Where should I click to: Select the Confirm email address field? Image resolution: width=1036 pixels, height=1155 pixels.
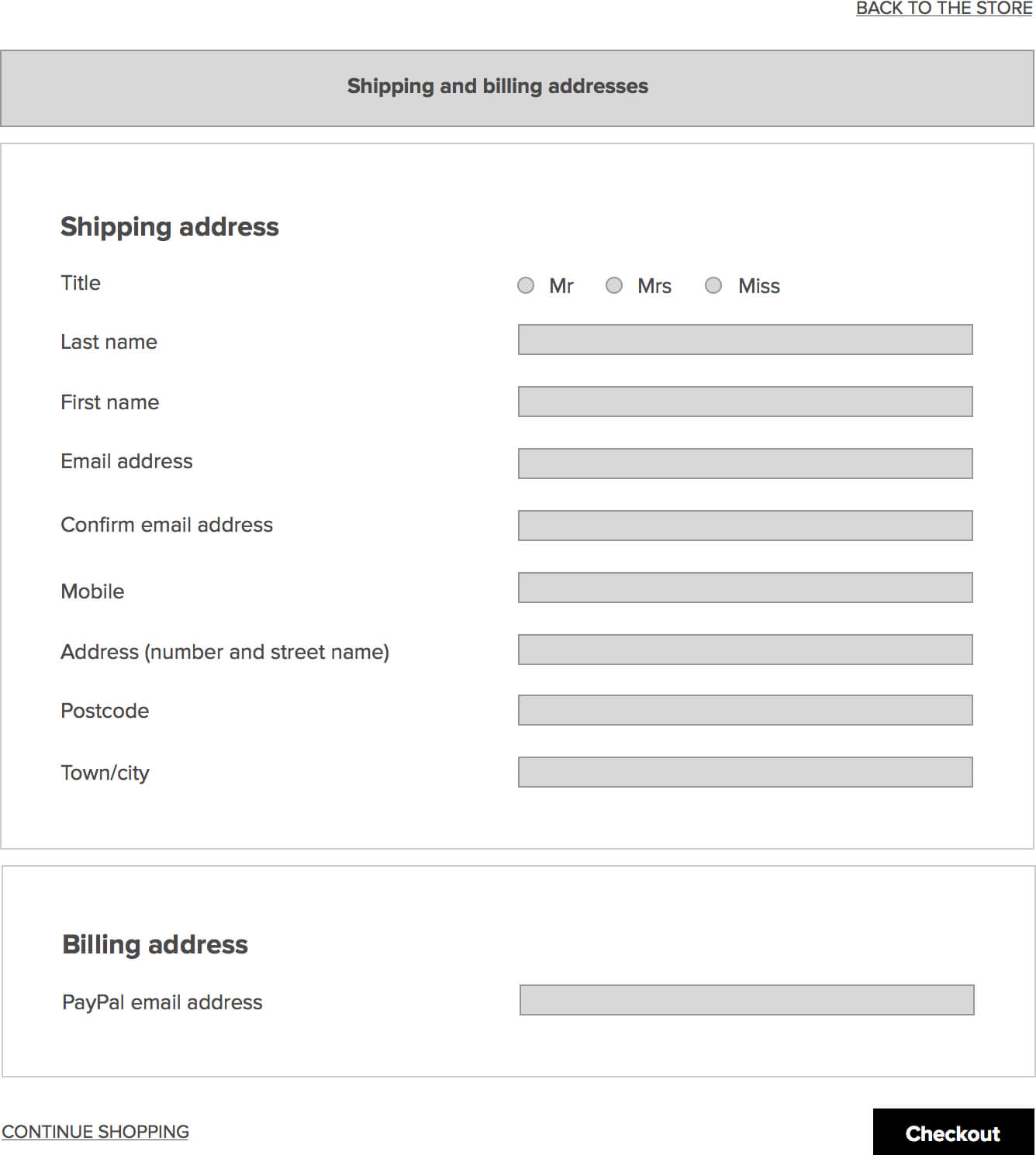click(745, 526)
